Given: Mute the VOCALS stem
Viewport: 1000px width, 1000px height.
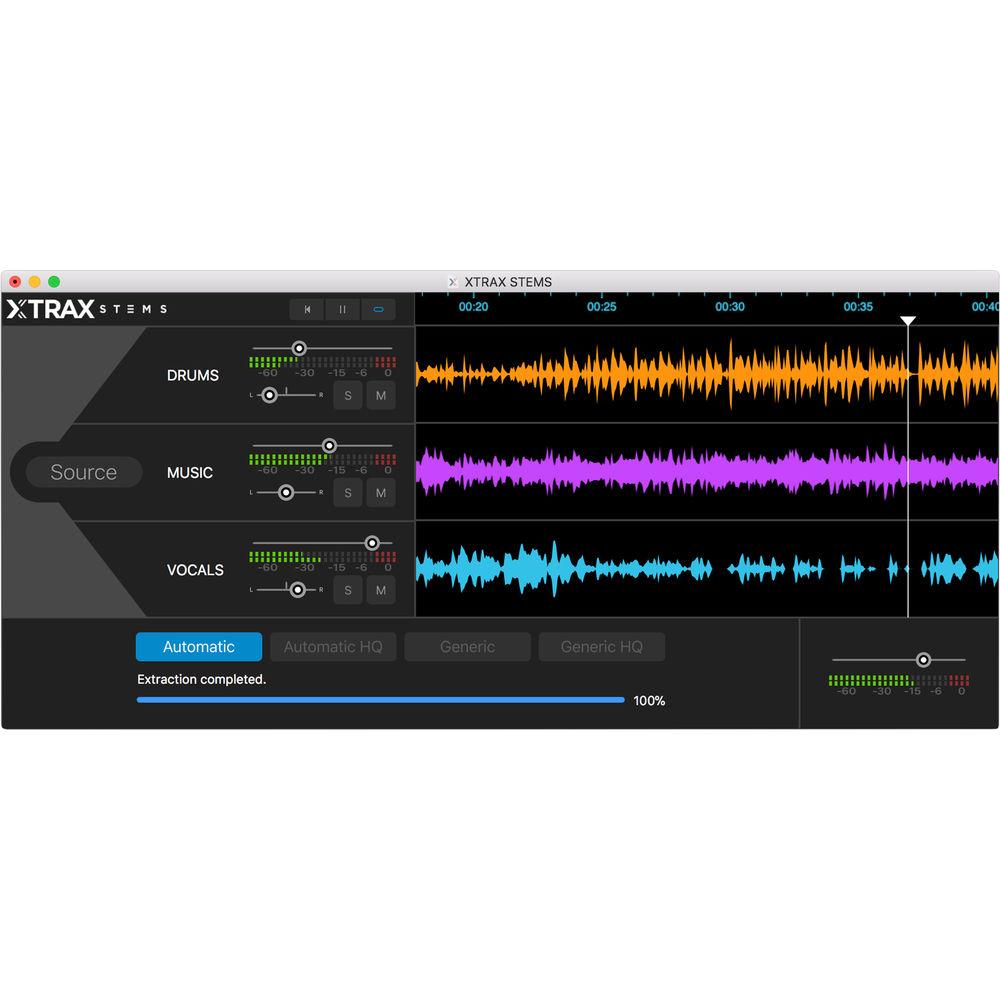Looking at the screenshot, I should (x=380, y=591).
